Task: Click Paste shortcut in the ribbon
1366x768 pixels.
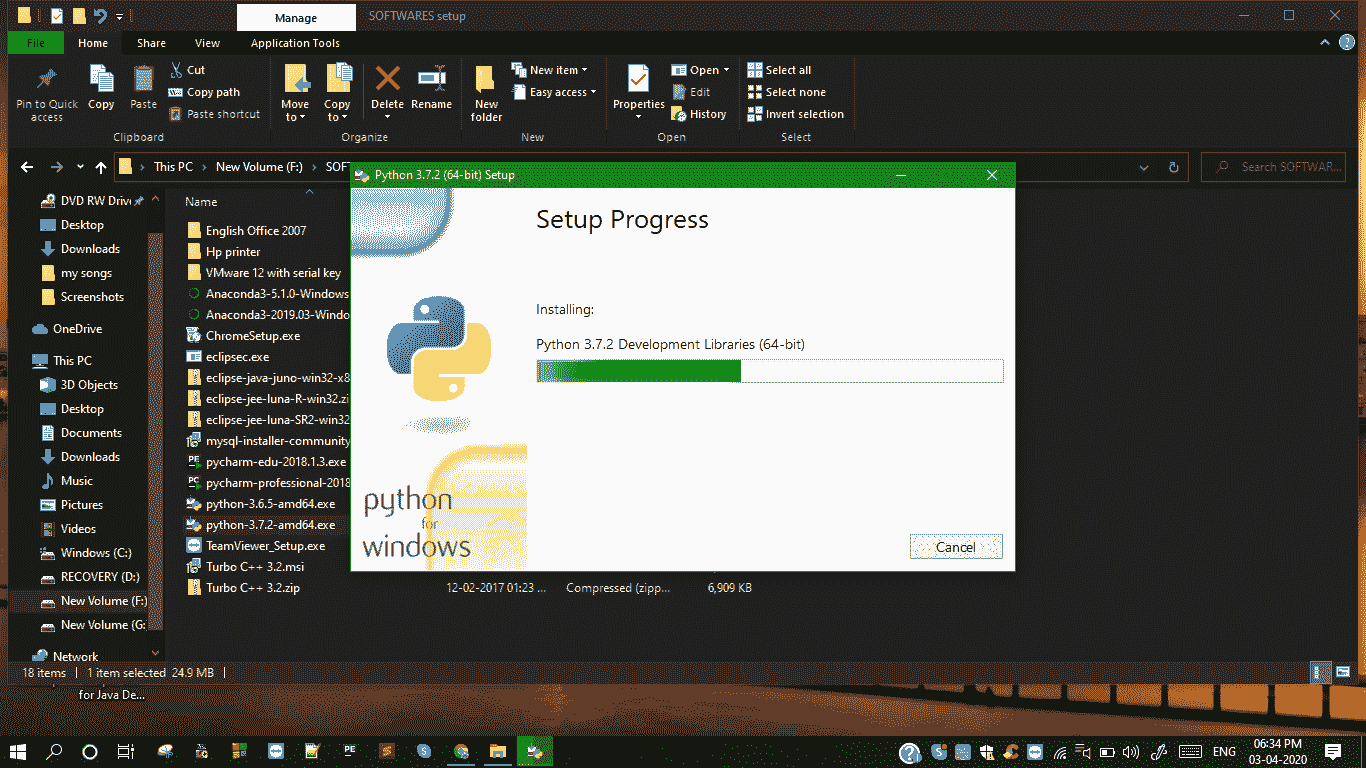Action: (214, 114)
